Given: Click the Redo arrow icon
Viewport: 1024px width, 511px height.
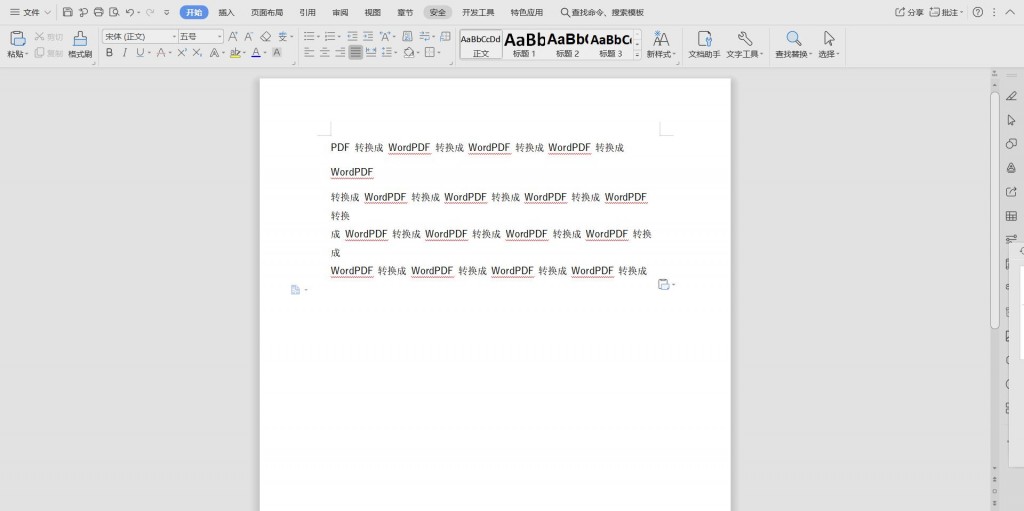Looking at the screenshot, I should coord(150,12).
